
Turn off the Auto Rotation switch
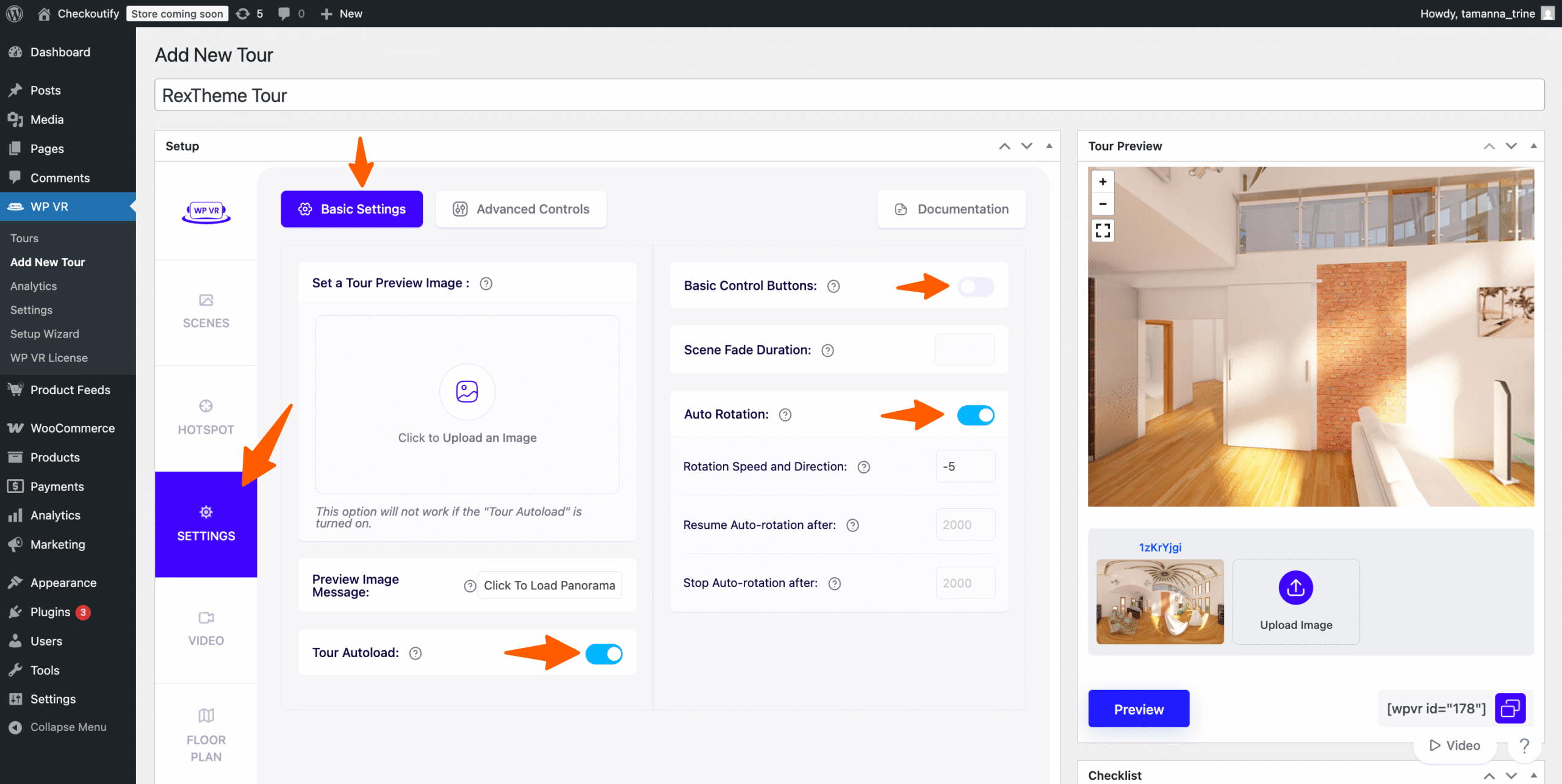click(x=975, y=415)
